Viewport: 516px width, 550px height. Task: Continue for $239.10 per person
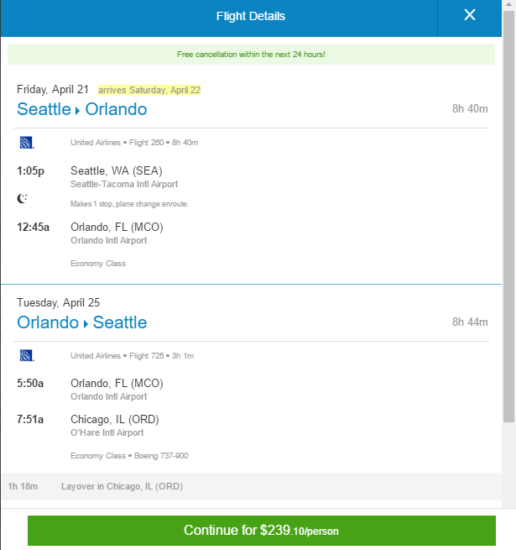[261, 530]
